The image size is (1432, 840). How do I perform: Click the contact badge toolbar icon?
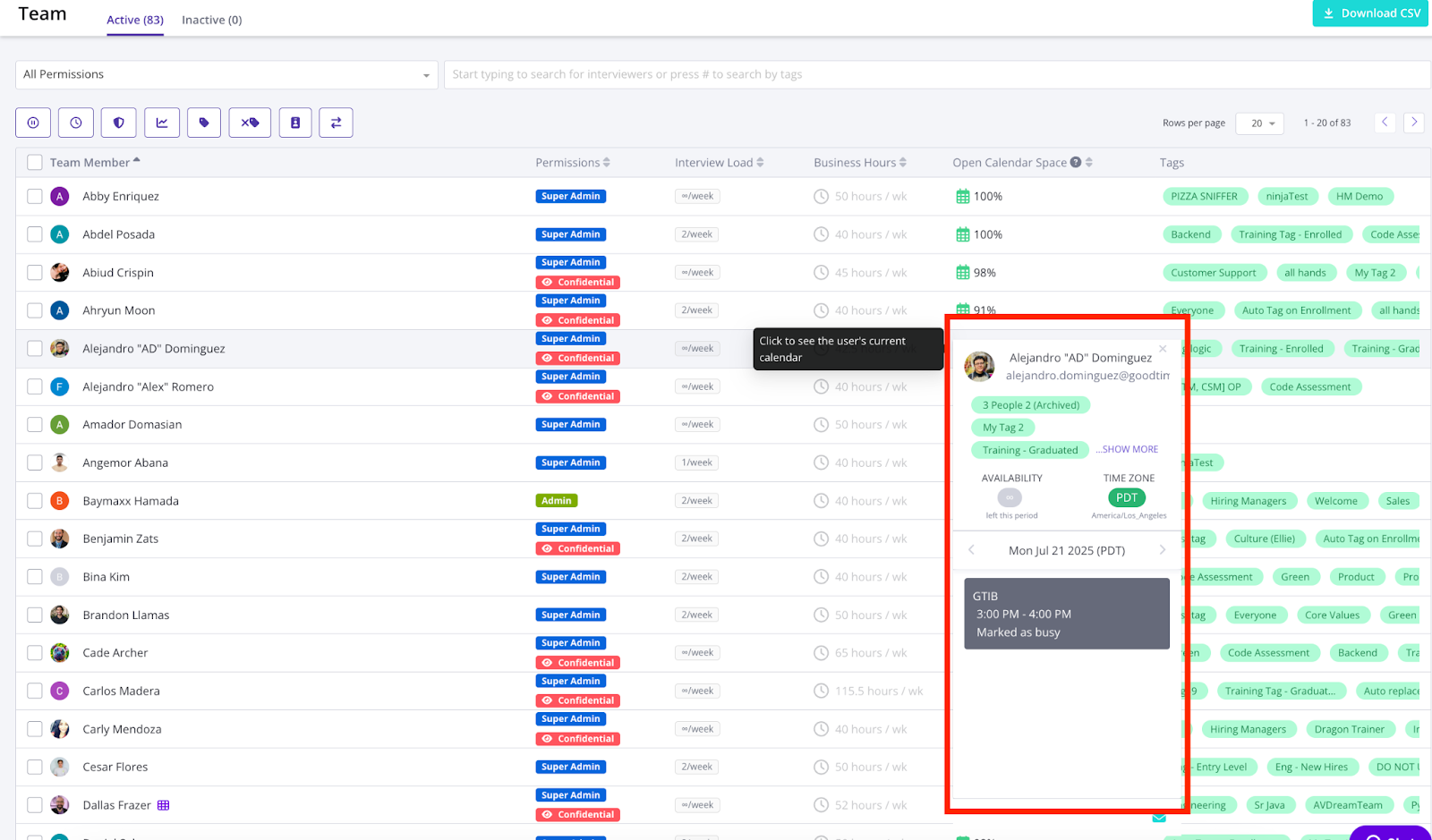point(295,123)
